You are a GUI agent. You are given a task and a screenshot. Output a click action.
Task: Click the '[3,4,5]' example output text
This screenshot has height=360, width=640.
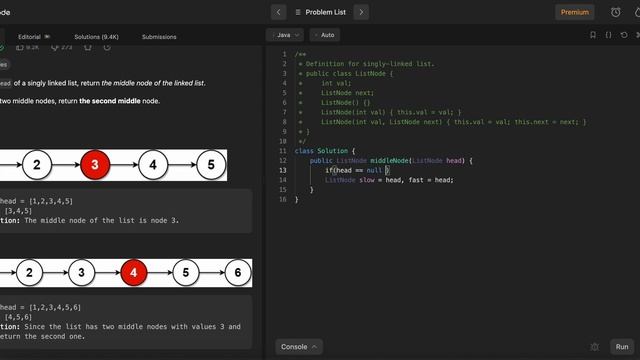[x=18, y=211]
